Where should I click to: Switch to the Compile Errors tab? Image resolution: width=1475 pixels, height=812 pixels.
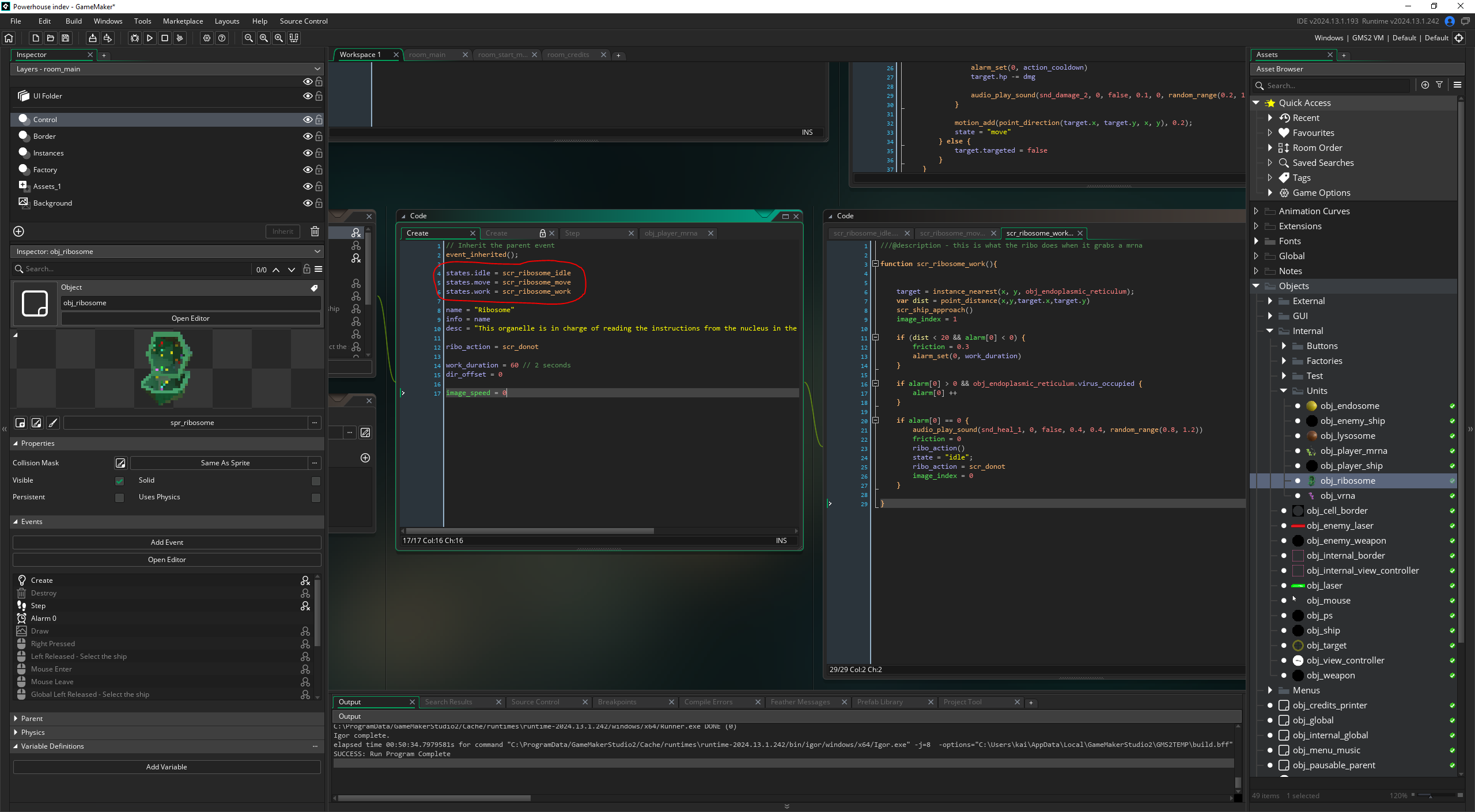point(708,702)
